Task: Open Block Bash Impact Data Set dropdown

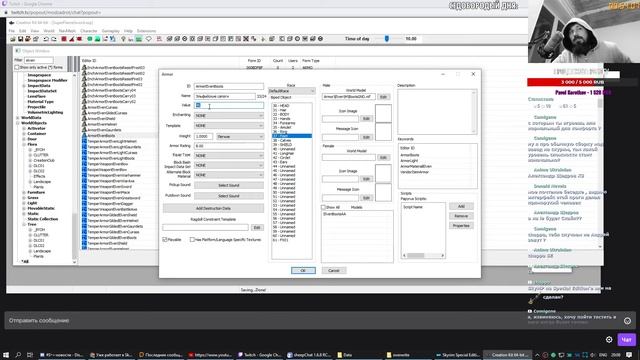Action: click(229, 165)
